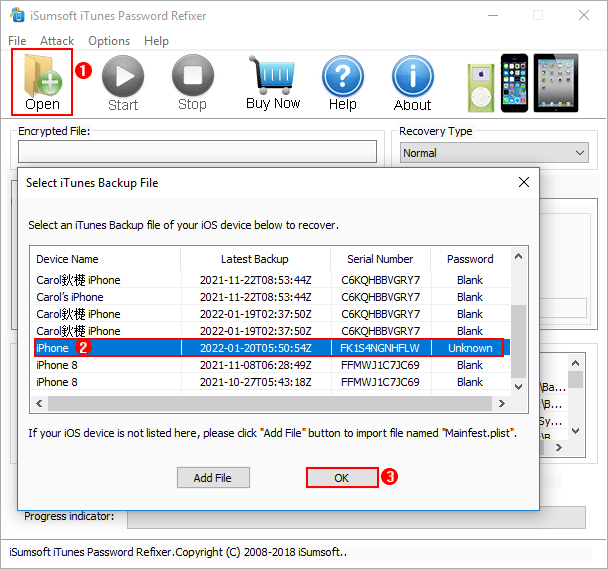This screenshot has height=569, width=608.
Task: Close the iSumsoft main window
Action: point(584,16)
